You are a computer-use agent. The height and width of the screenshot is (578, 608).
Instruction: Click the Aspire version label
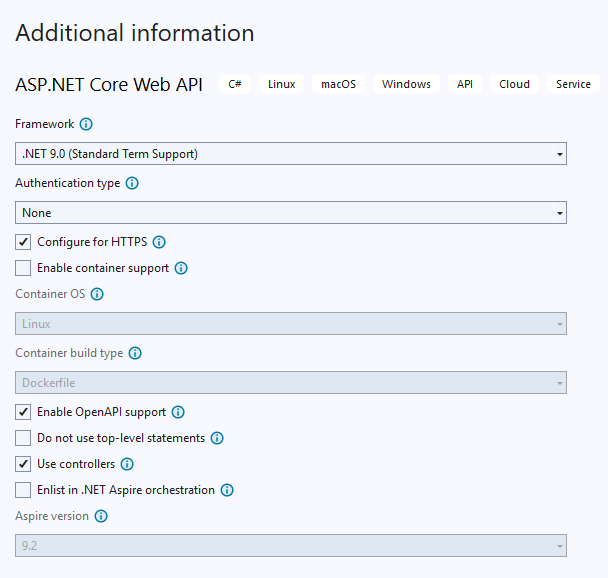tap(52, 516)
